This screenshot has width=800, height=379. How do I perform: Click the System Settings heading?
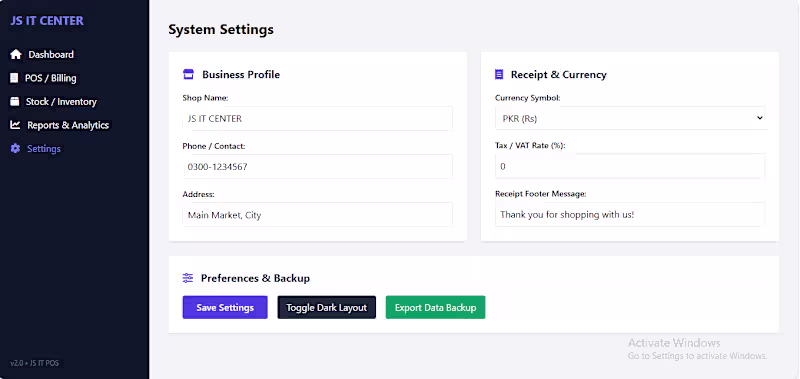click(221, 30)
